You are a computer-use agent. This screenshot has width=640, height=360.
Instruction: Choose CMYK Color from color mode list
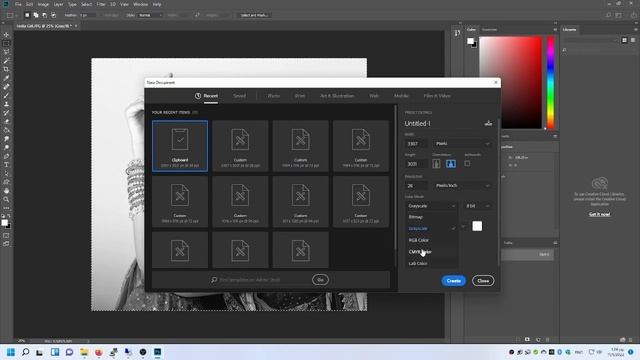tap(431, 252)
